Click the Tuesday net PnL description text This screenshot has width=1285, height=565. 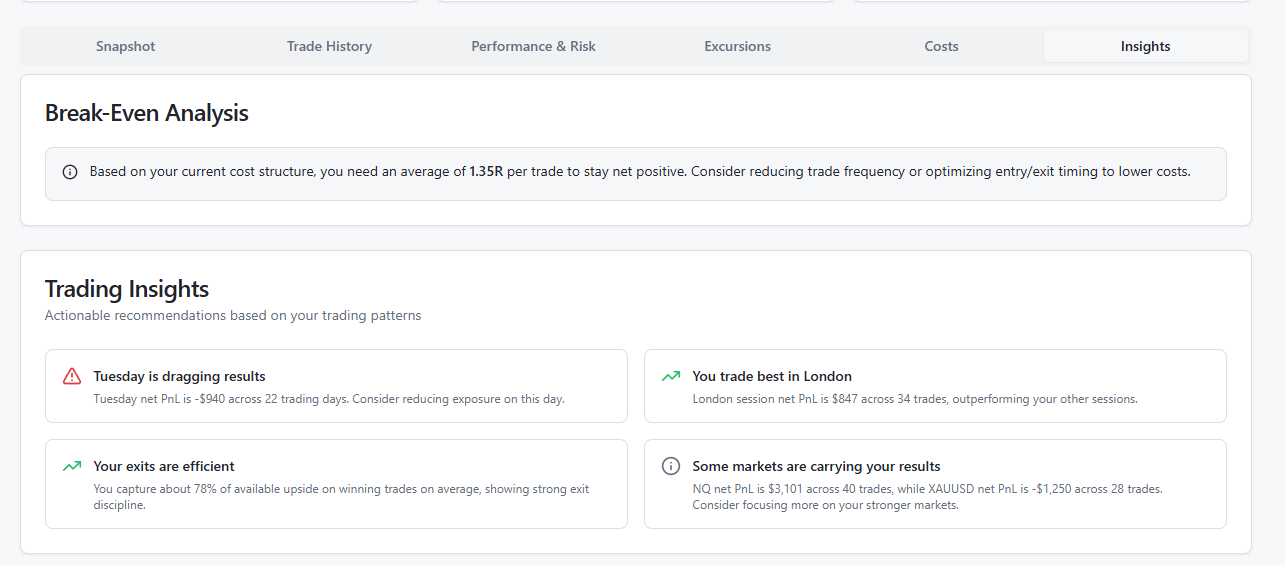[x=329, y=399]
